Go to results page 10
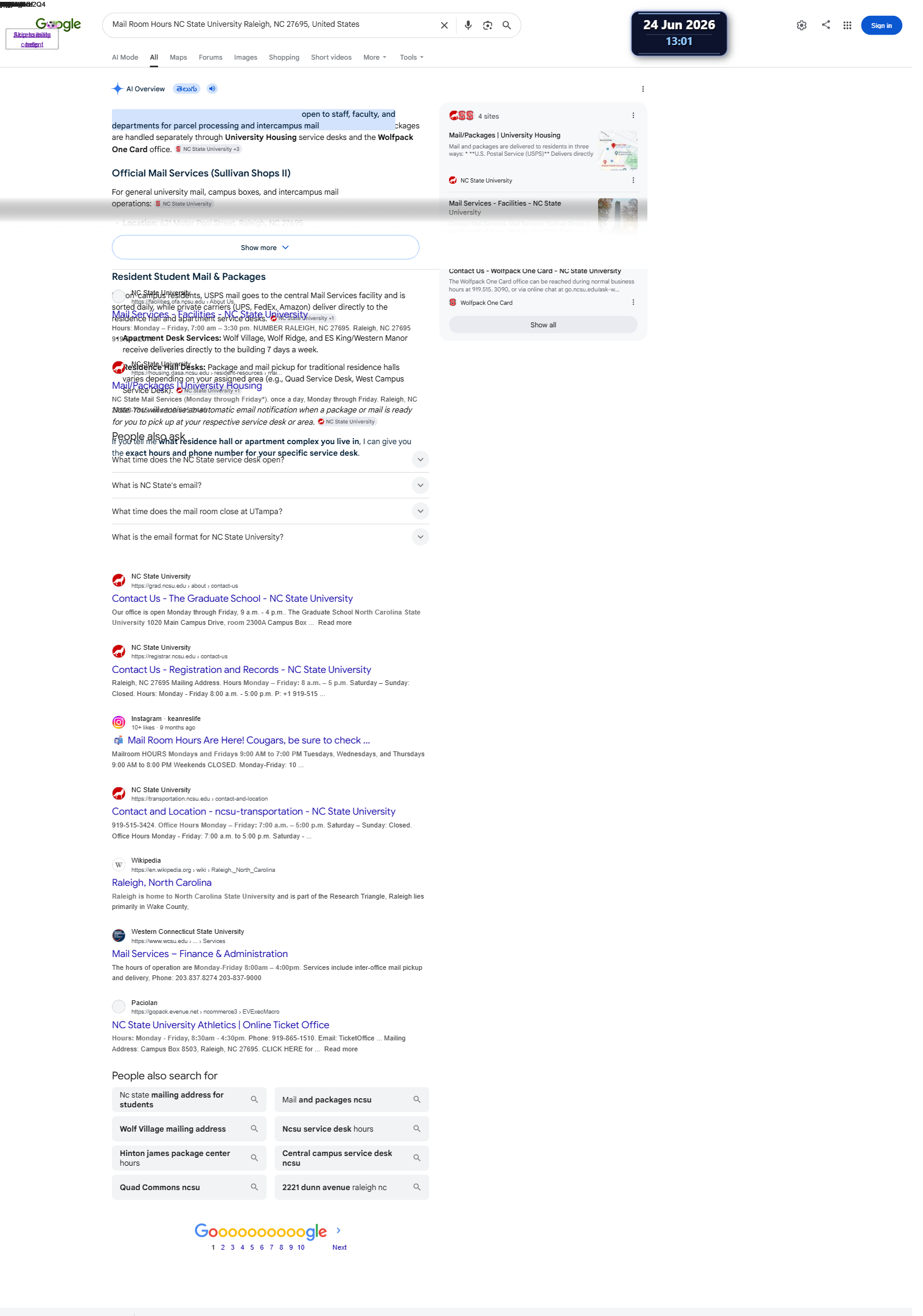This screenshot has width=923, height=1316. pos(301,1247)
